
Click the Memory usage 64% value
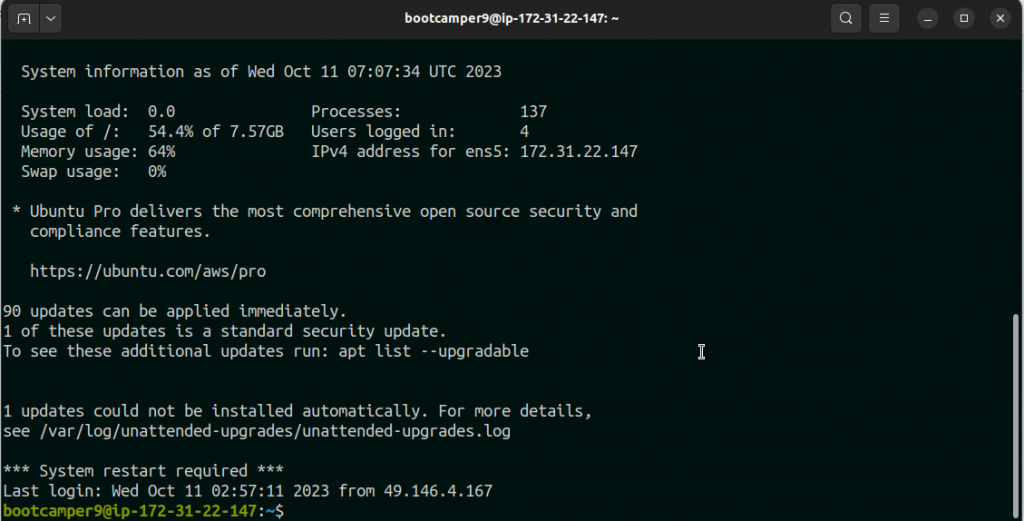(161, 151)
